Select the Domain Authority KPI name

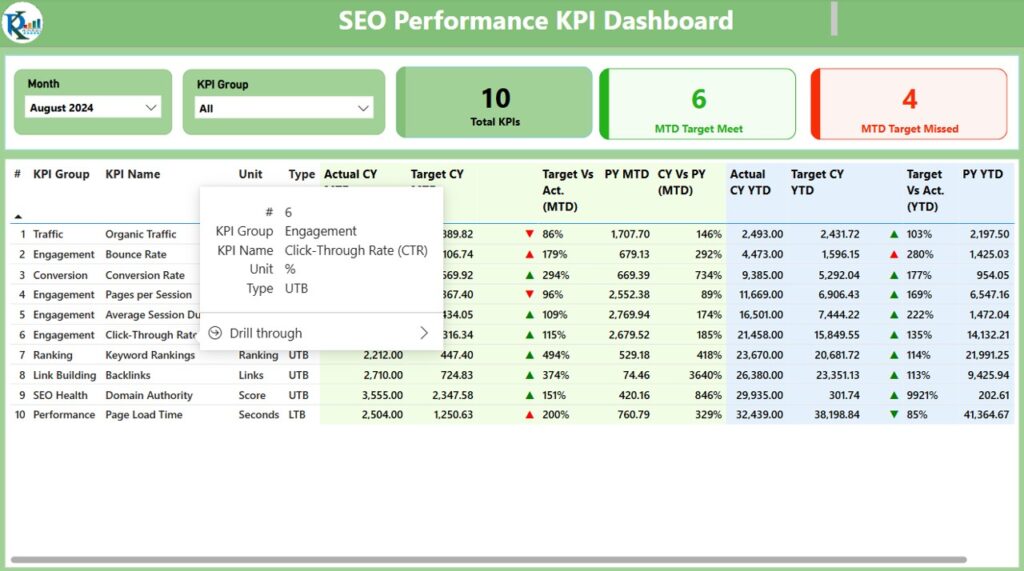tap(149, 395)
